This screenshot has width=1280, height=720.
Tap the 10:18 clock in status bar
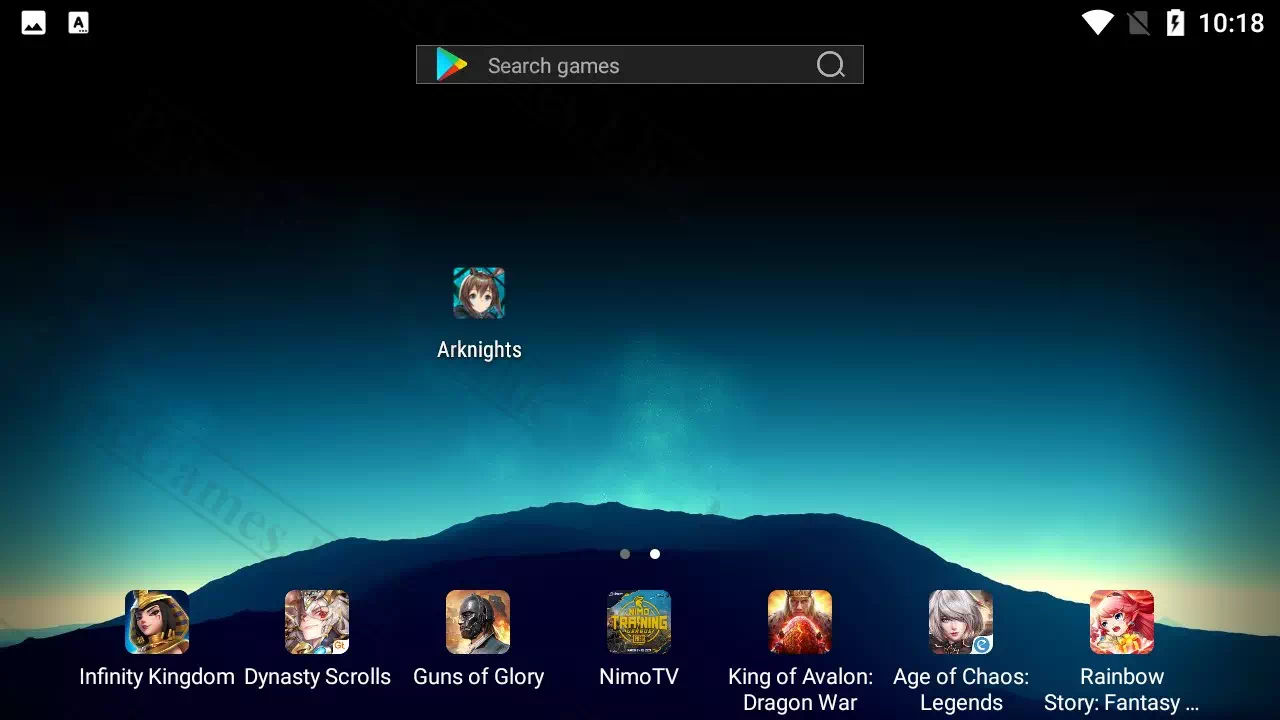pyautogui.click(x=1231, y=23)
